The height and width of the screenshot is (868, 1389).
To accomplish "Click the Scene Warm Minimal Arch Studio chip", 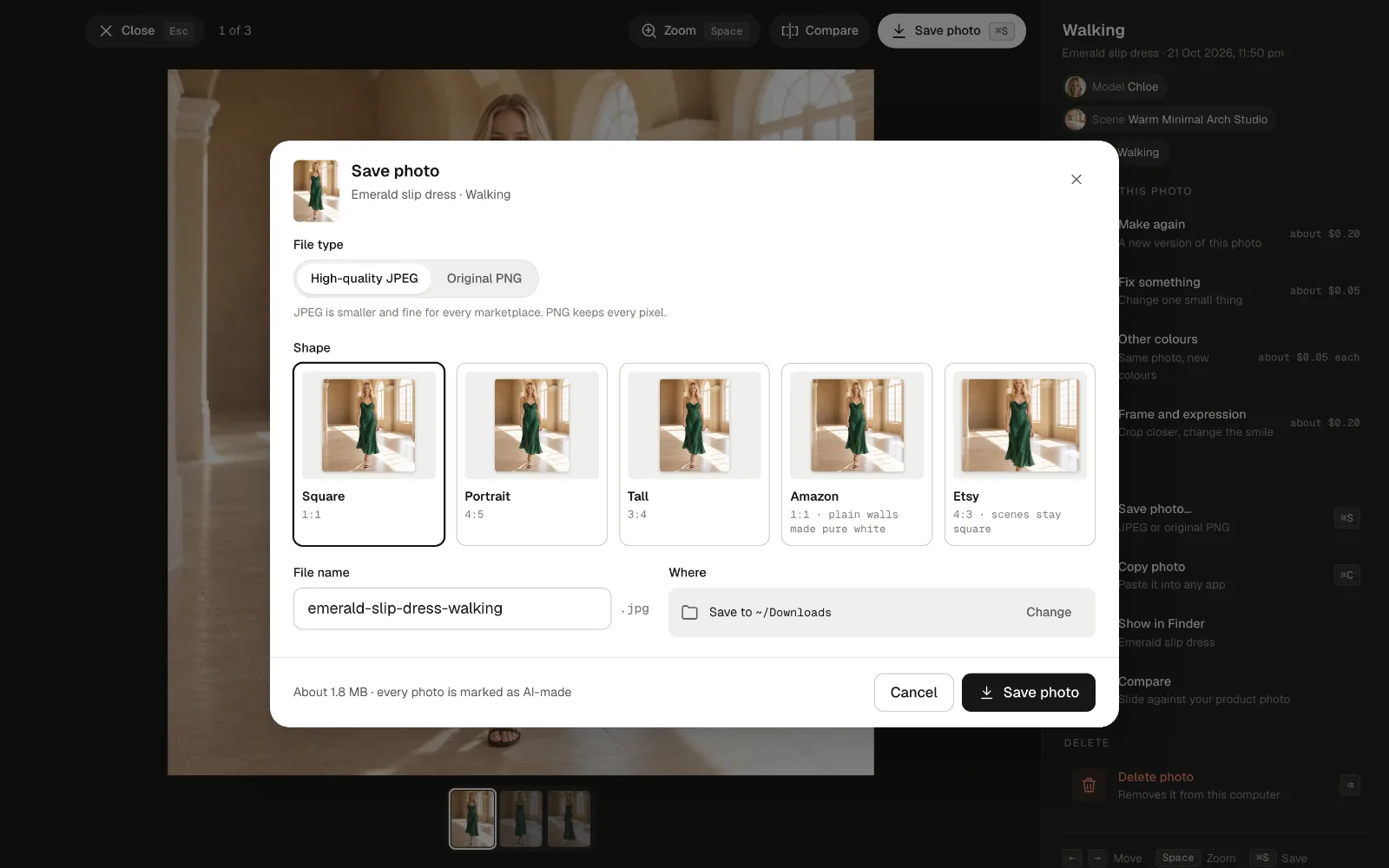I will (1169, 120).
